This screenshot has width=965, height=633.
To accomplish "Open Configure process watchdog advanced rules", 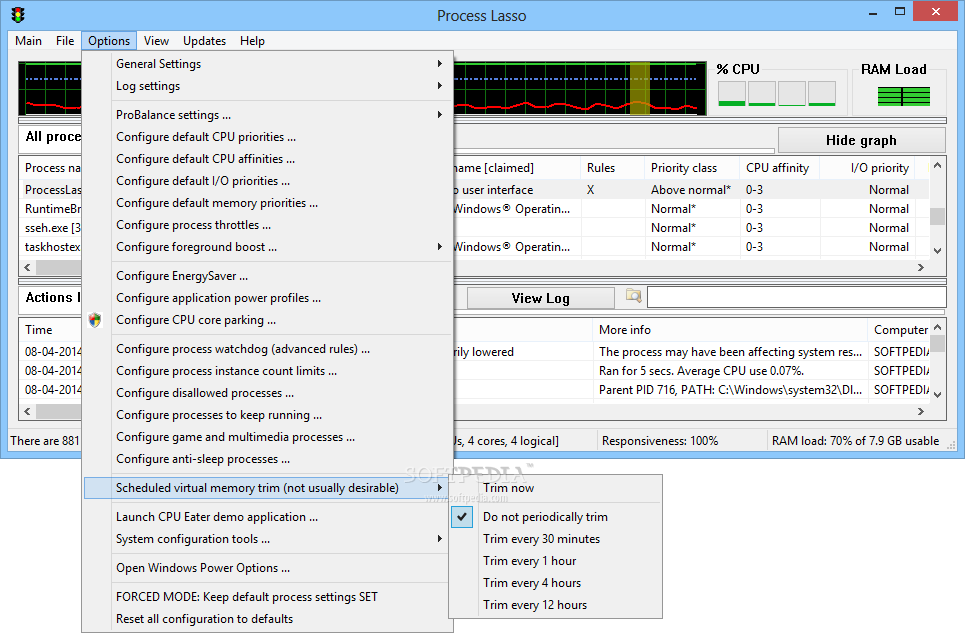I will click(268, 349).
